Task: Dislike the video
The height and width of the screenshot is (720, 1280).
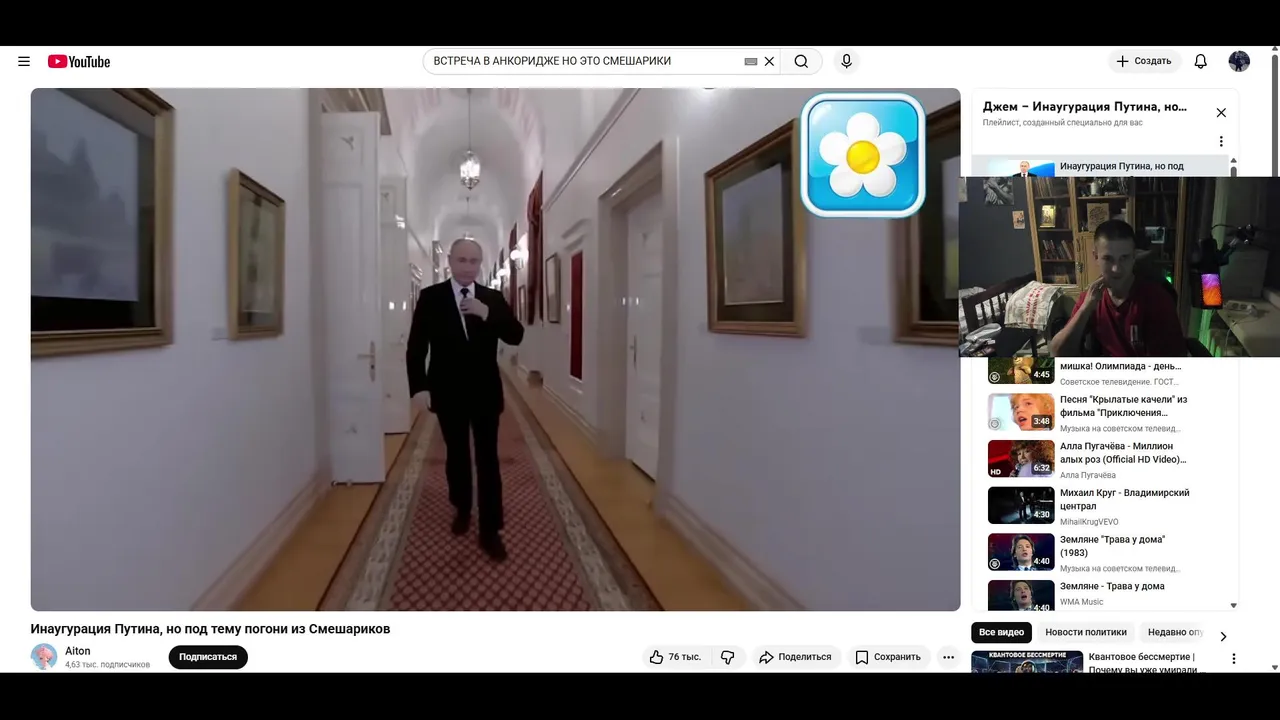Action: pos(728,657)
